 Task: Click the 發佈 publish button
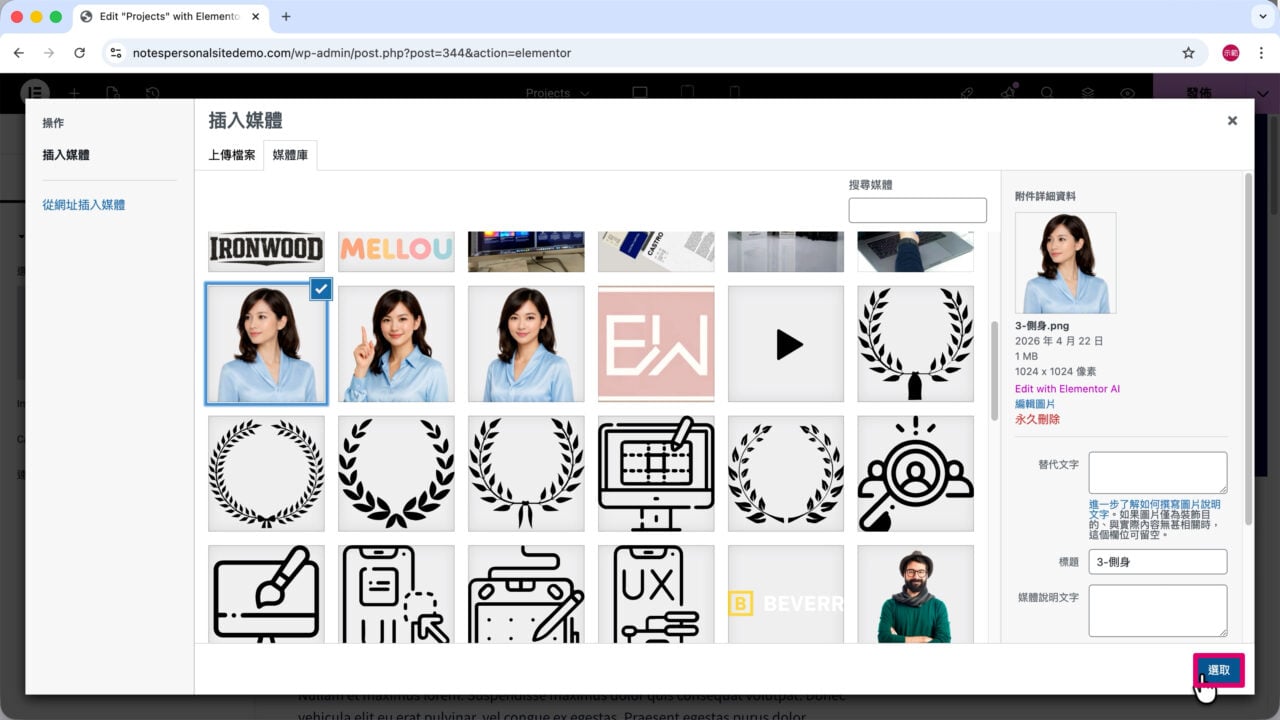coord(1199,92)
